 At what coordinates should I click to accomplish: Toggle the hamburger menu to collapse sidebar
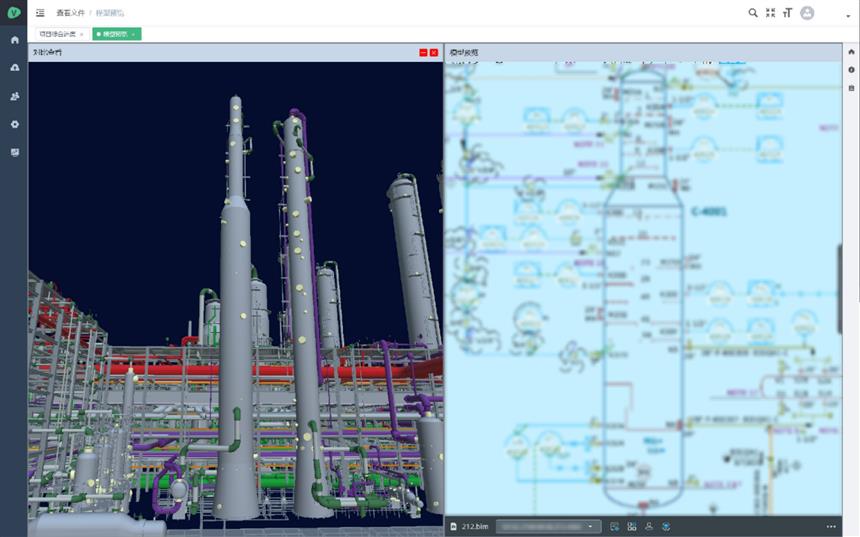tap(39, 13)
